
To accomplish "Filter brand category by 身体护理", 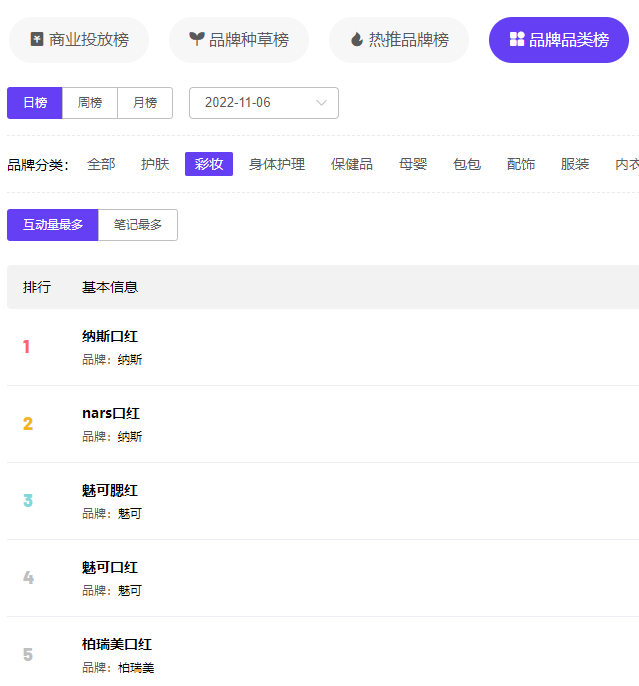I will (277, 164).
